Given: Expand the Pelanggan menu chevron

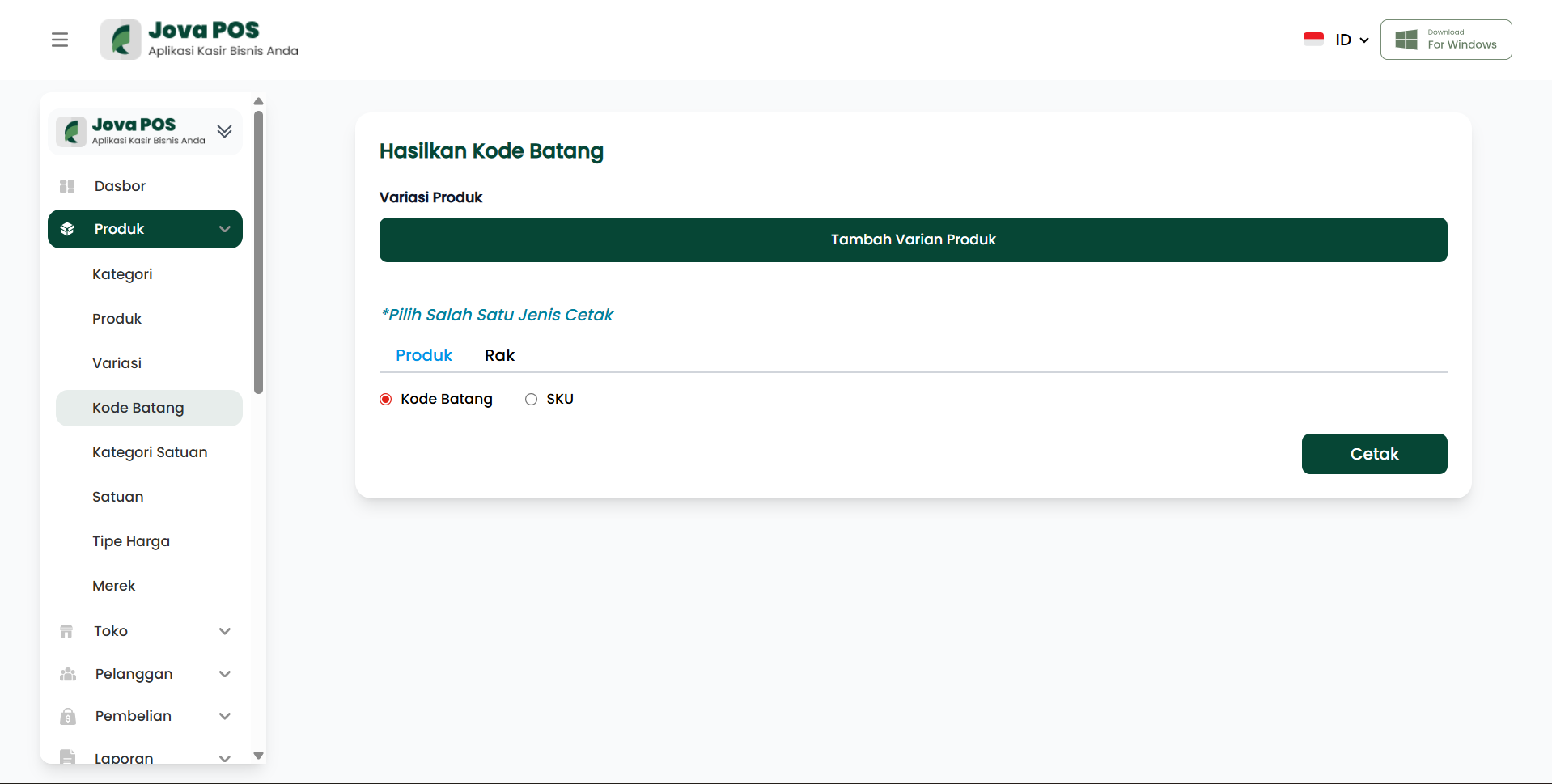Looking at the screenshot, I should point(225,674).
